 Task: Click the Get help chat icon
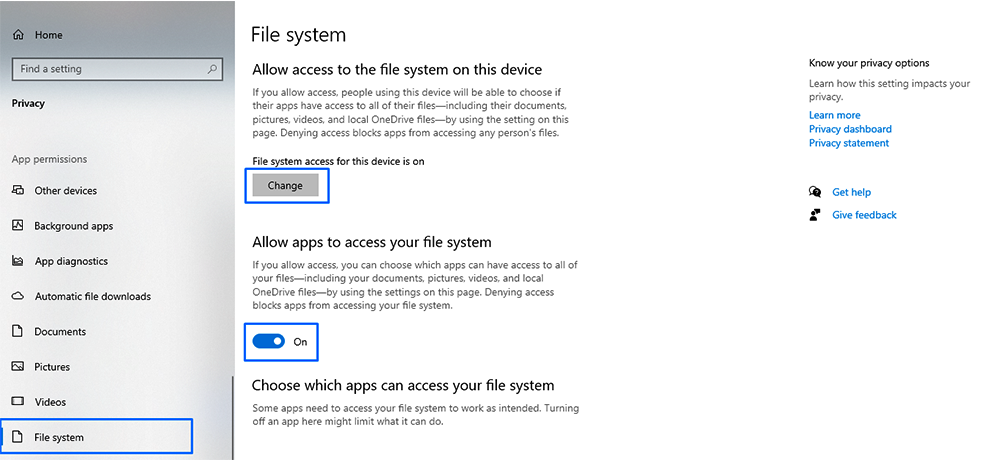click(x=814, y=191)
